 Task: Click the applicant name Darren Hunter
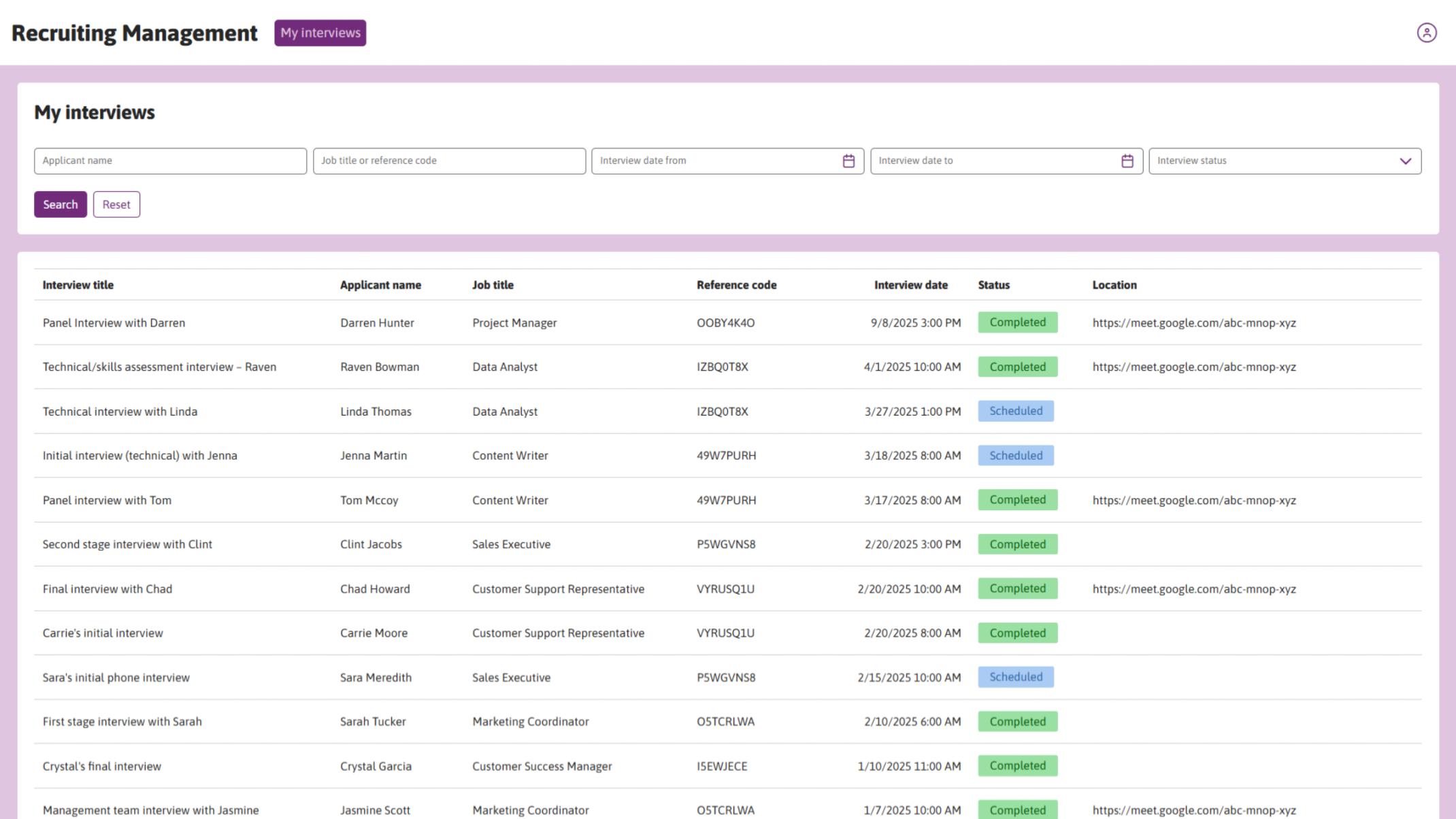[377, 323]
